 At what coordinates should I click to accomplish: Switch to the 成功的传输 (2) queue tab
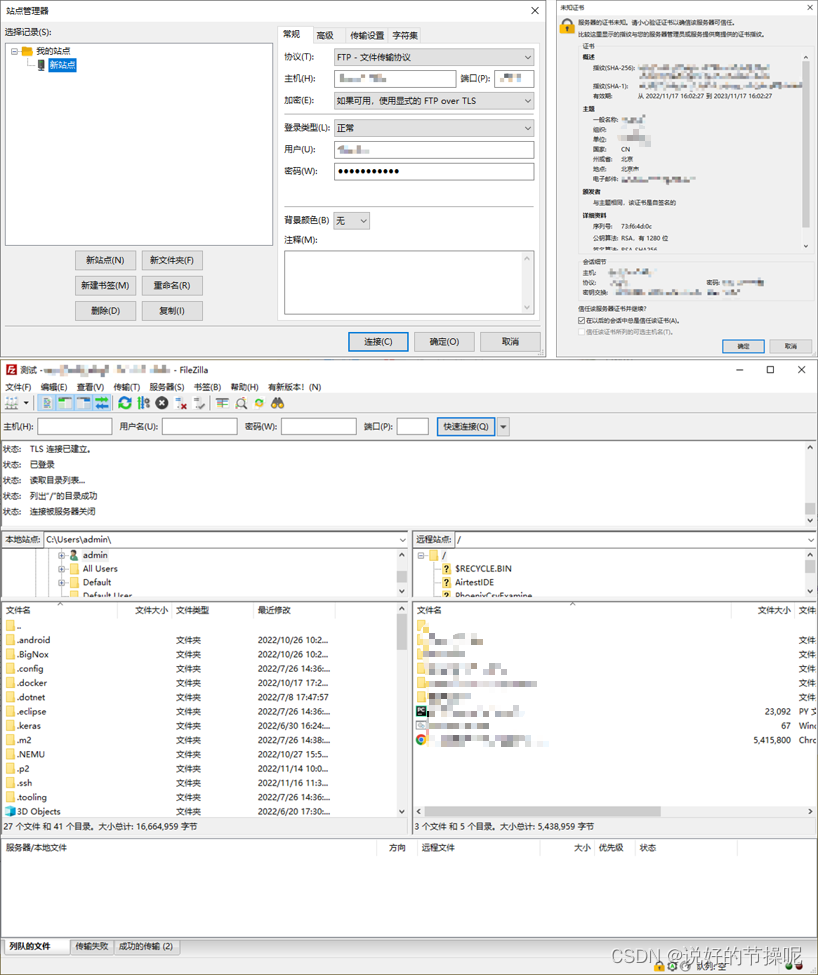click(145, 946)
